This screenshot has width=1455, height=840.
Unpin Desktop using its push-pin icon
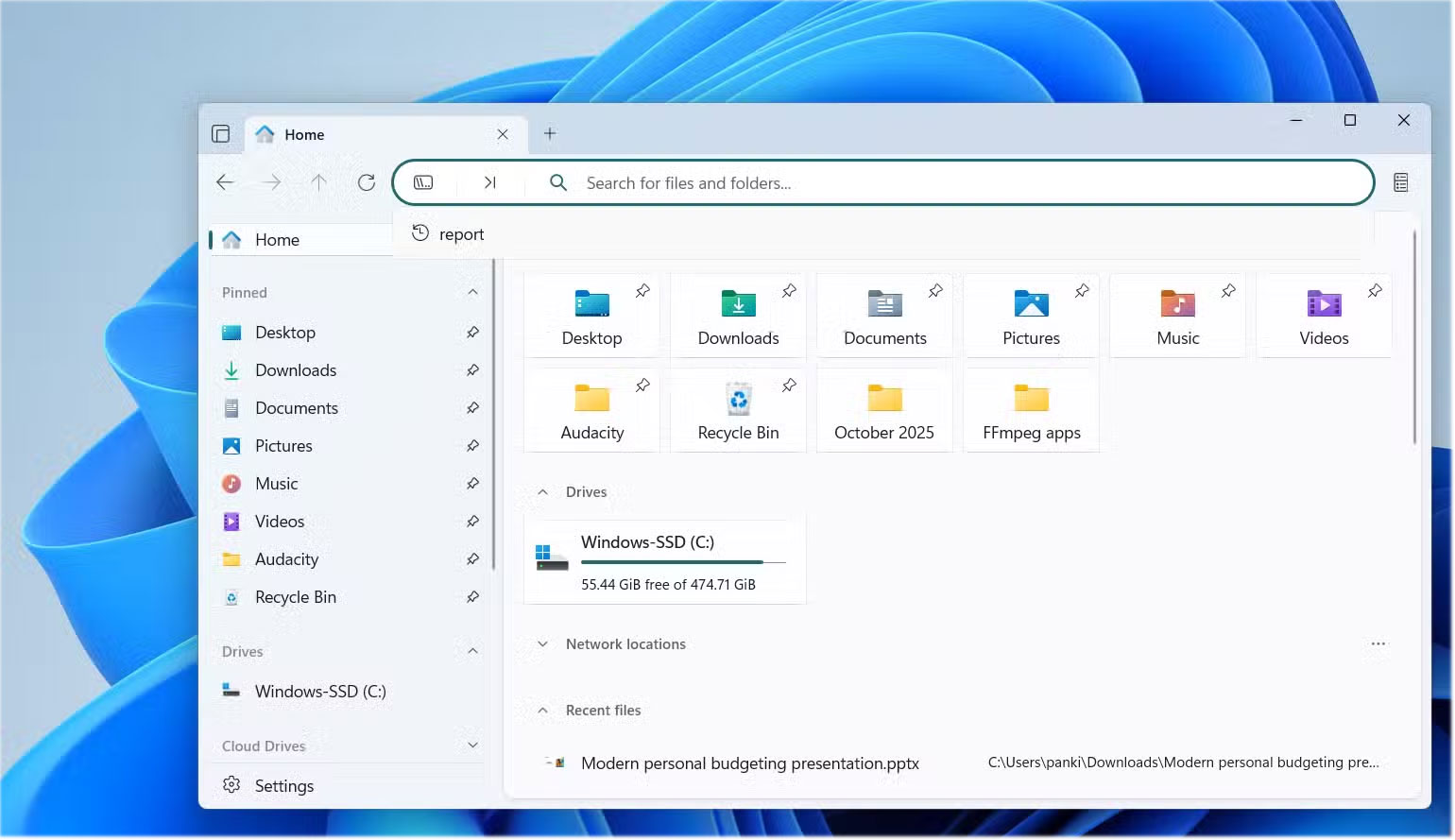pyautogui.click(x=642, y=291)
